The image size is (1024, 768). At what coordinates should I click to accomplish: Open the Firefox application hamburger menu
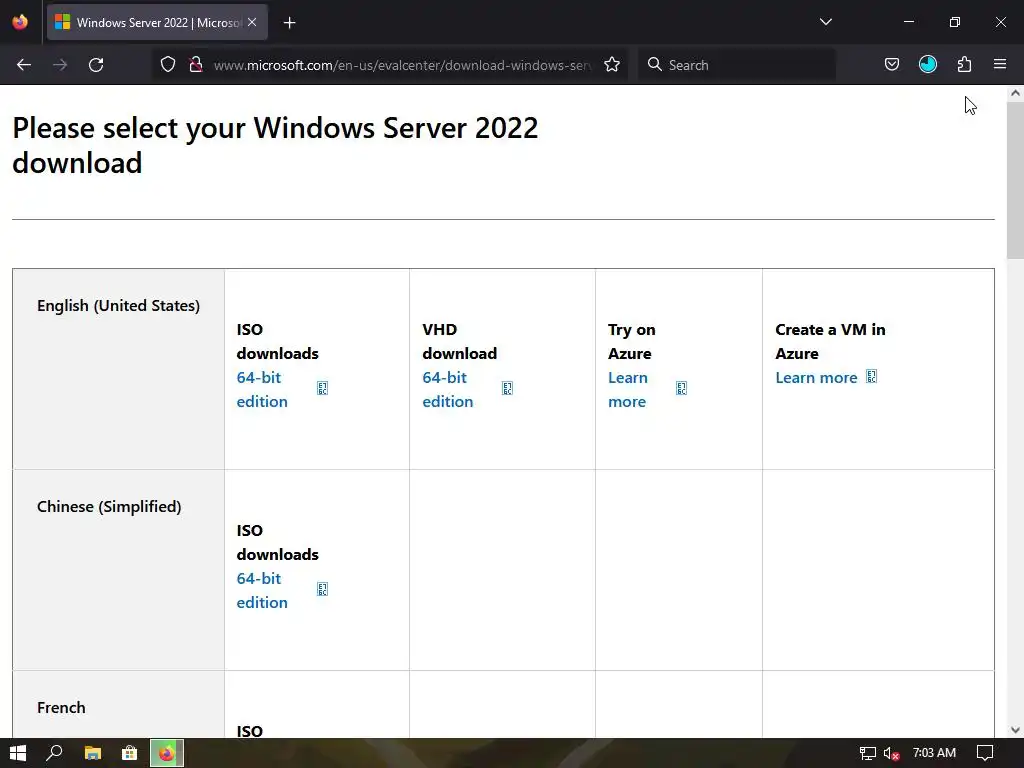point(1000,64)
